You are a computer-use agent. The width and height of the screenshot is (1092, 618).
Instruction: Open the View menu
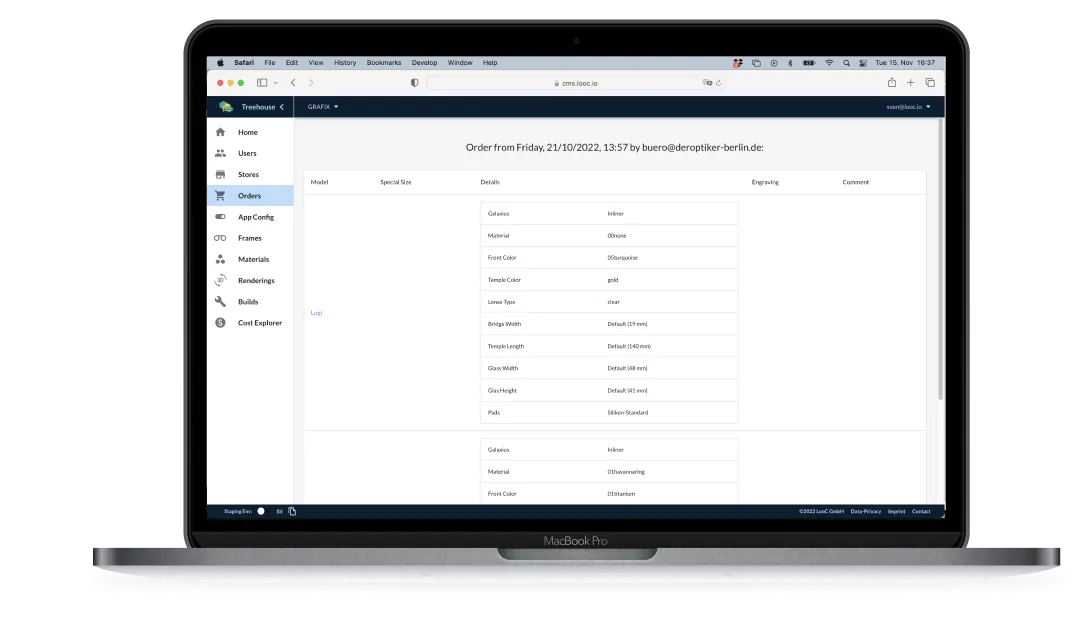tap(316, 63)
